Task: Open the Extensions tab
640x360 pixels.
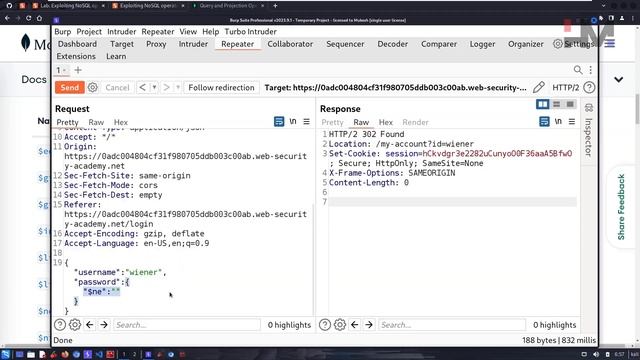Action: [x=76, y=56]
